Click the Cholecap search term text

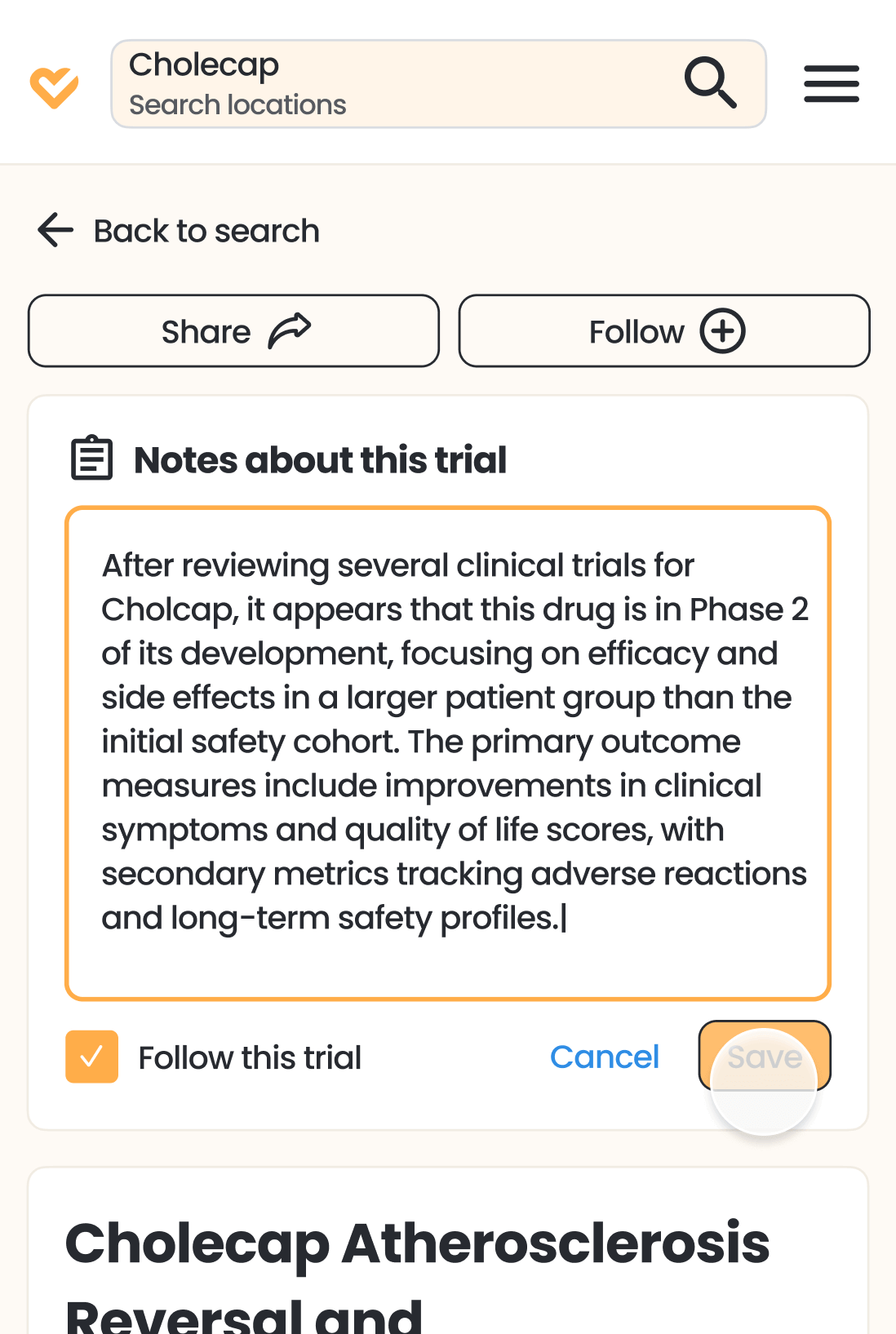204,64
